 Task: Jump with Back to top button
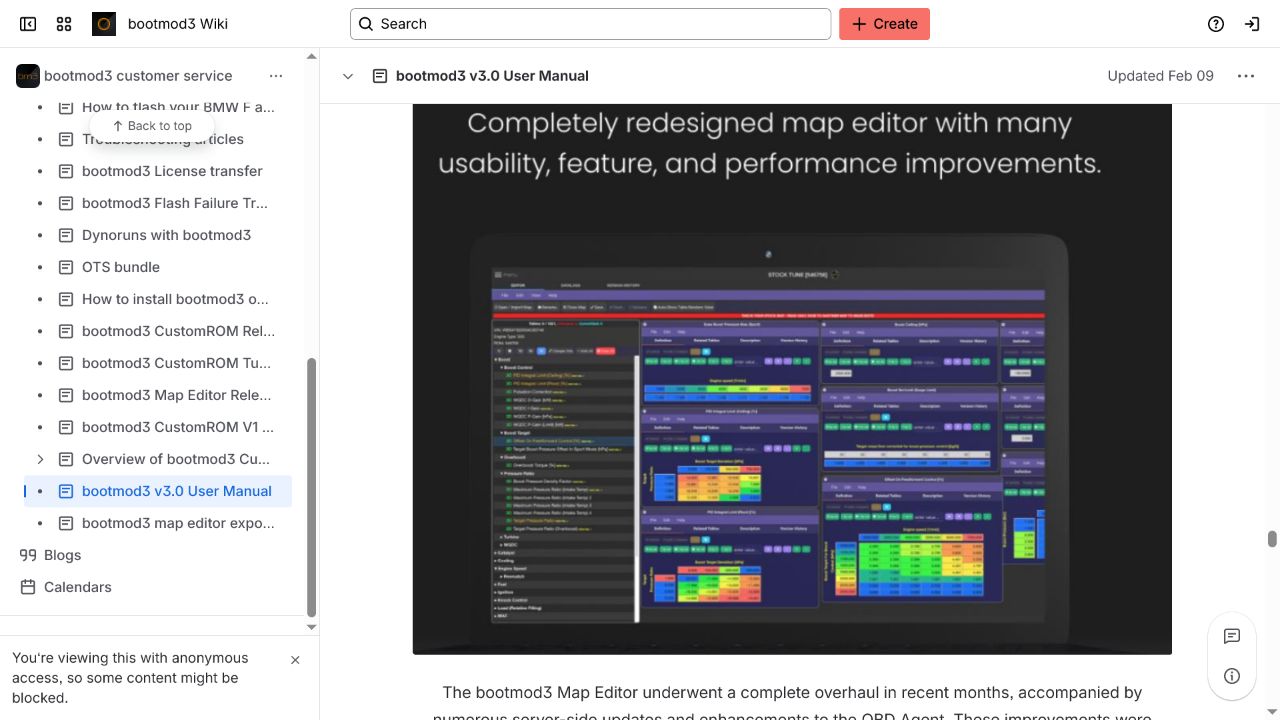(x=152, y=126)
